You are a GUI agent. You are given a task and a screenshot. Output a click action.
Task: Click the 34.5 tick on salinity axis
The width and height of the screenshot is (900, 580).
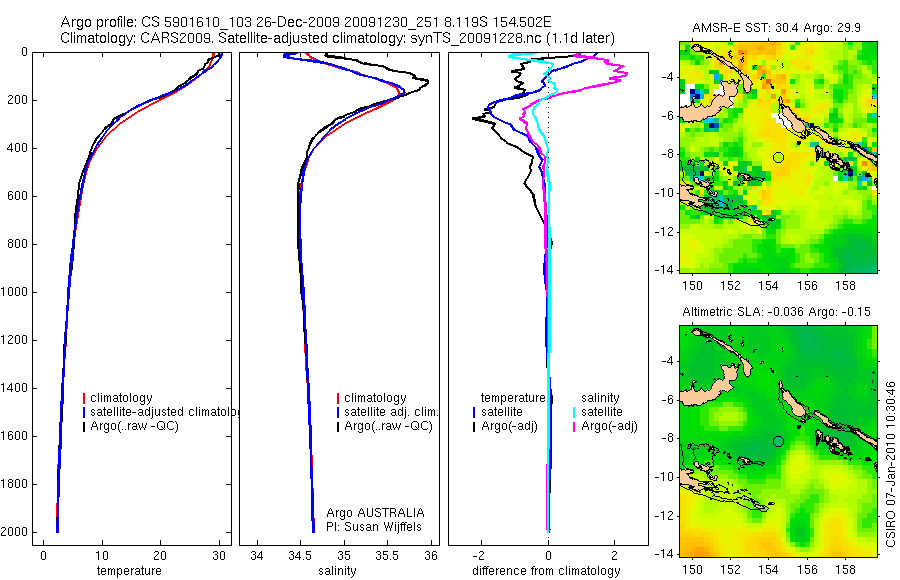[x=300, y=556]
